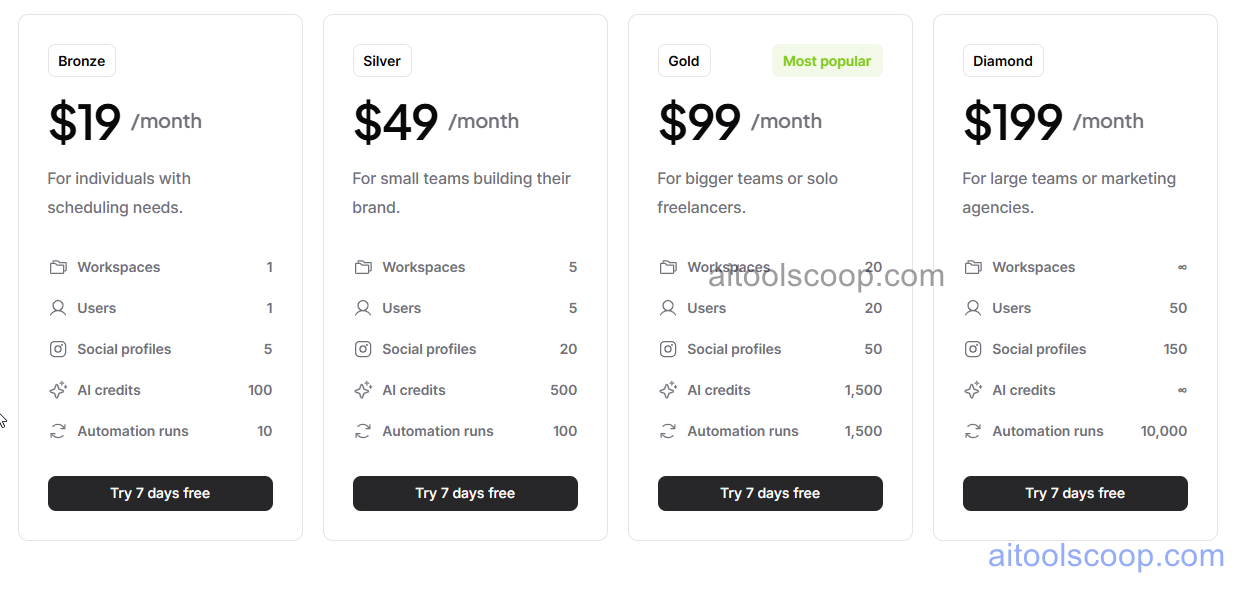Viewport: 1244px width, 593px height.
Task: Click the AI credits sparkle icon in Diamond
Action: tap(972, 390)
